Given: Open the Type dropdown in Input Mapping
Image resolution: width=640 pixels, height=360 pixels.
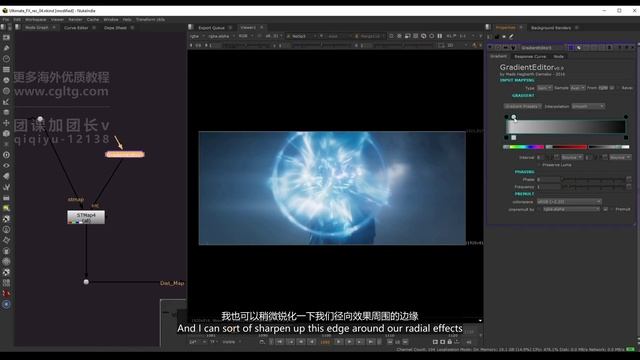Looking at the screenshot, I should point(544,88).
